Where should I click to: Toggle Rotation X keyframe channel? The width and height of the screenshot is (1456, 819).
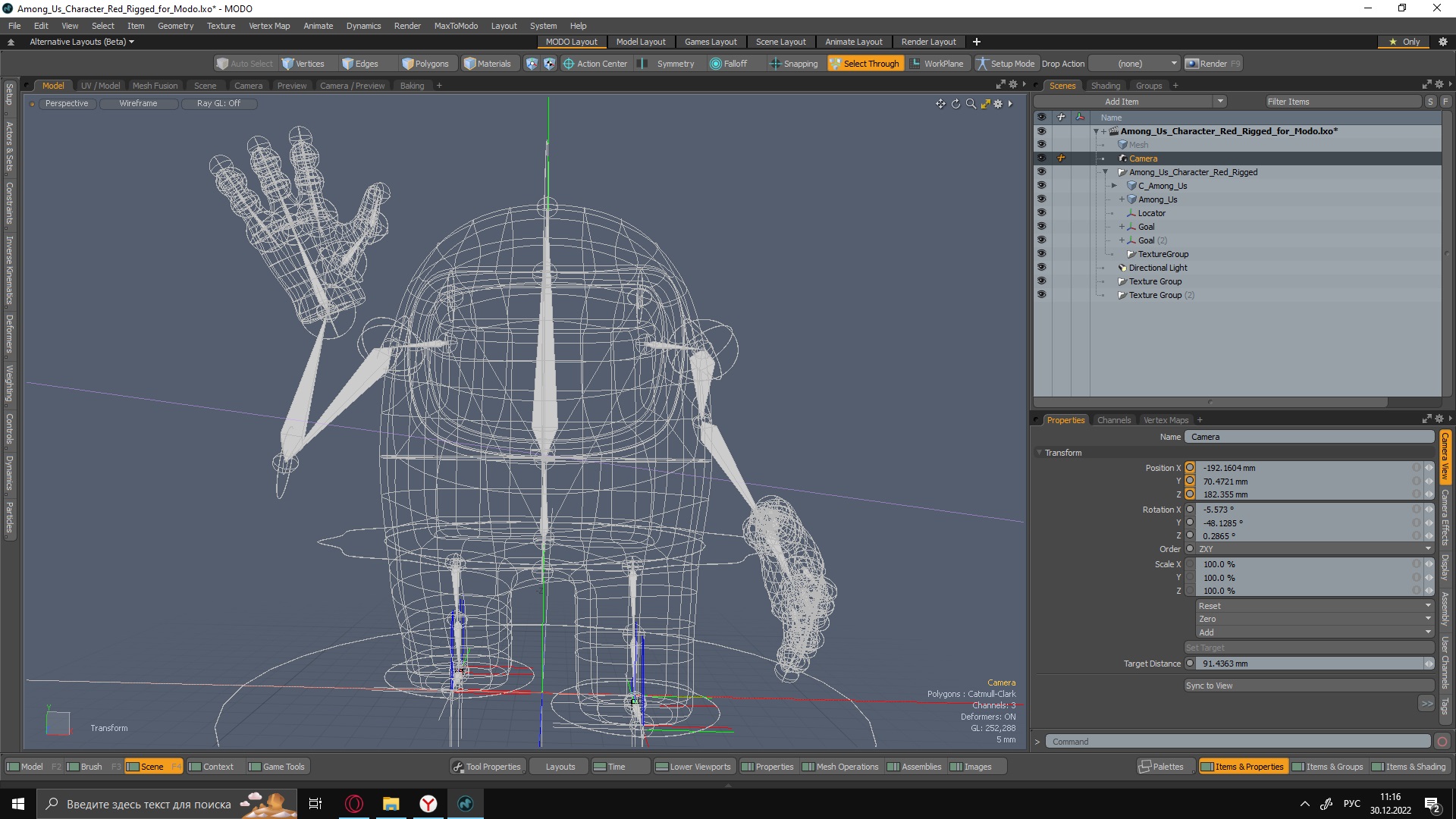[x=1190, y=510]
